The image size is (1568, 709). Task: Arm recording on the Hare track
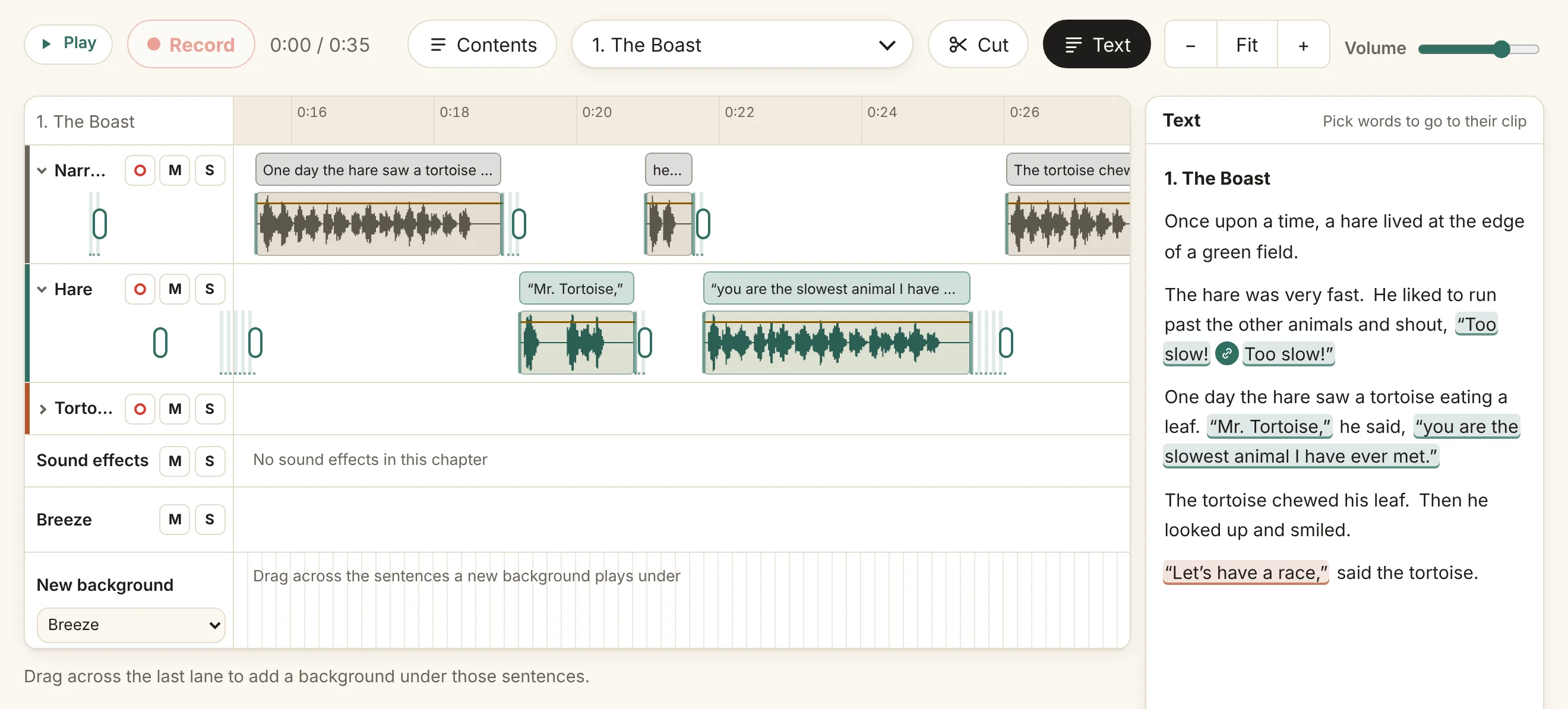[x=140, y=289]
